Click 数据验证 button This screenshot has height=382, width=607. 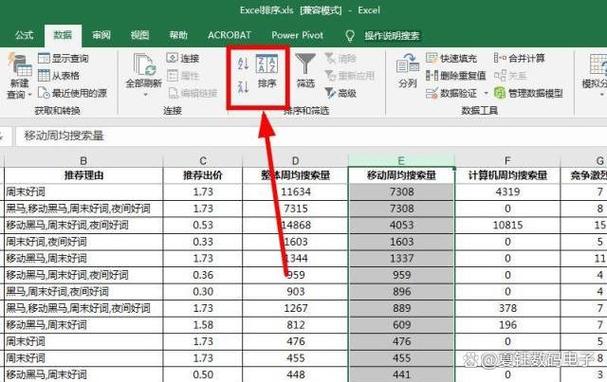(x=451, y=93)
